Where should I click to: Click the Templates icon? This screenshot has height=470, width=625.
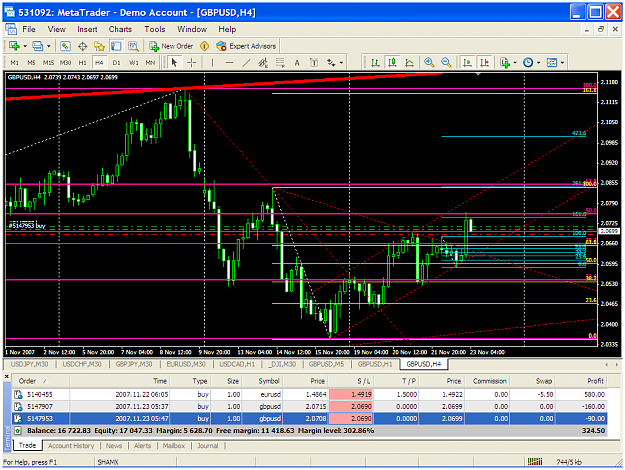(x=552, y=63)
